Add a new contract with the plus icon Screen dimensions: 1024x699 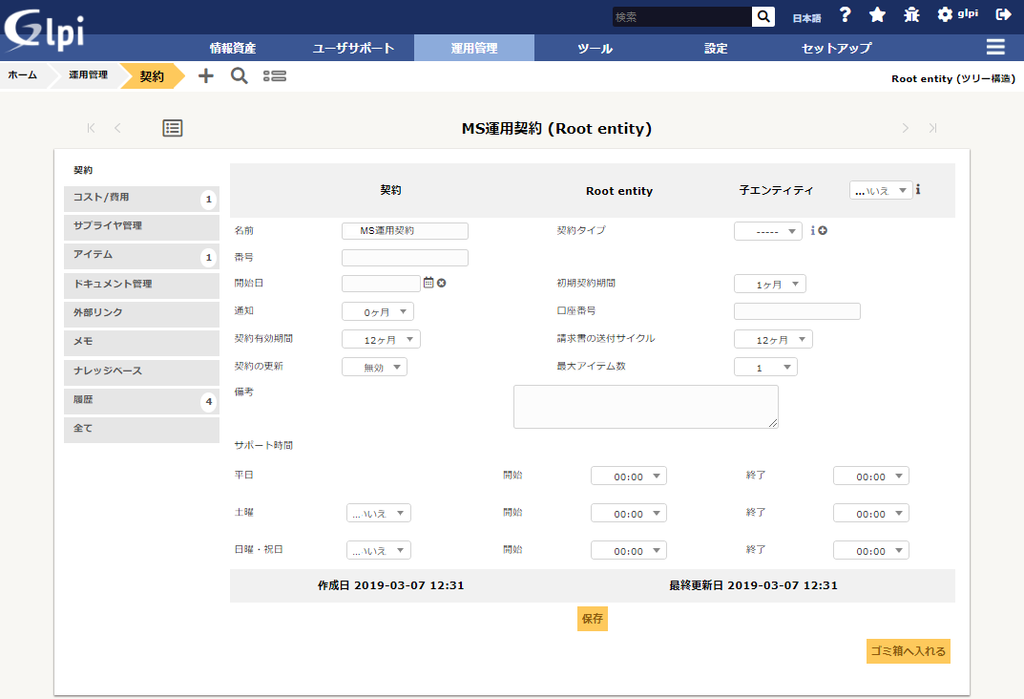pyautogui.click(x=205, y=74)
